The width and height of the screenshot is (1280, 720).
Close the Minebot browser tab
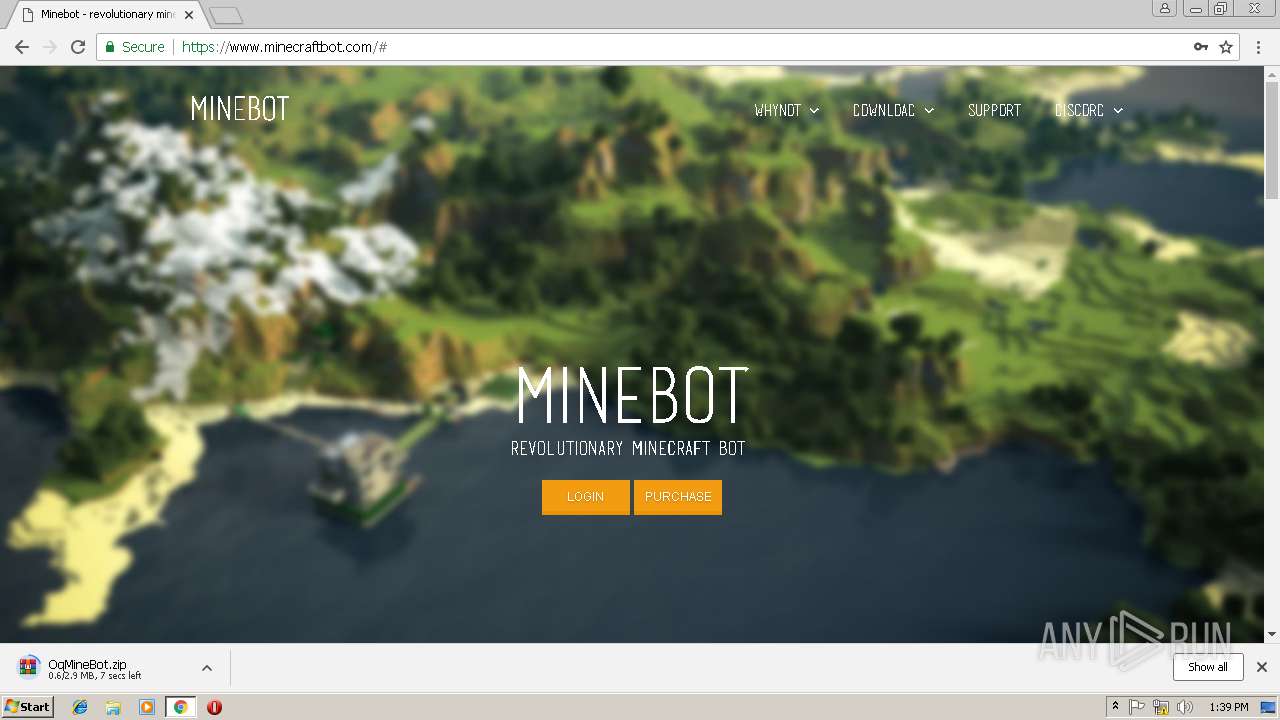[189, 15]
